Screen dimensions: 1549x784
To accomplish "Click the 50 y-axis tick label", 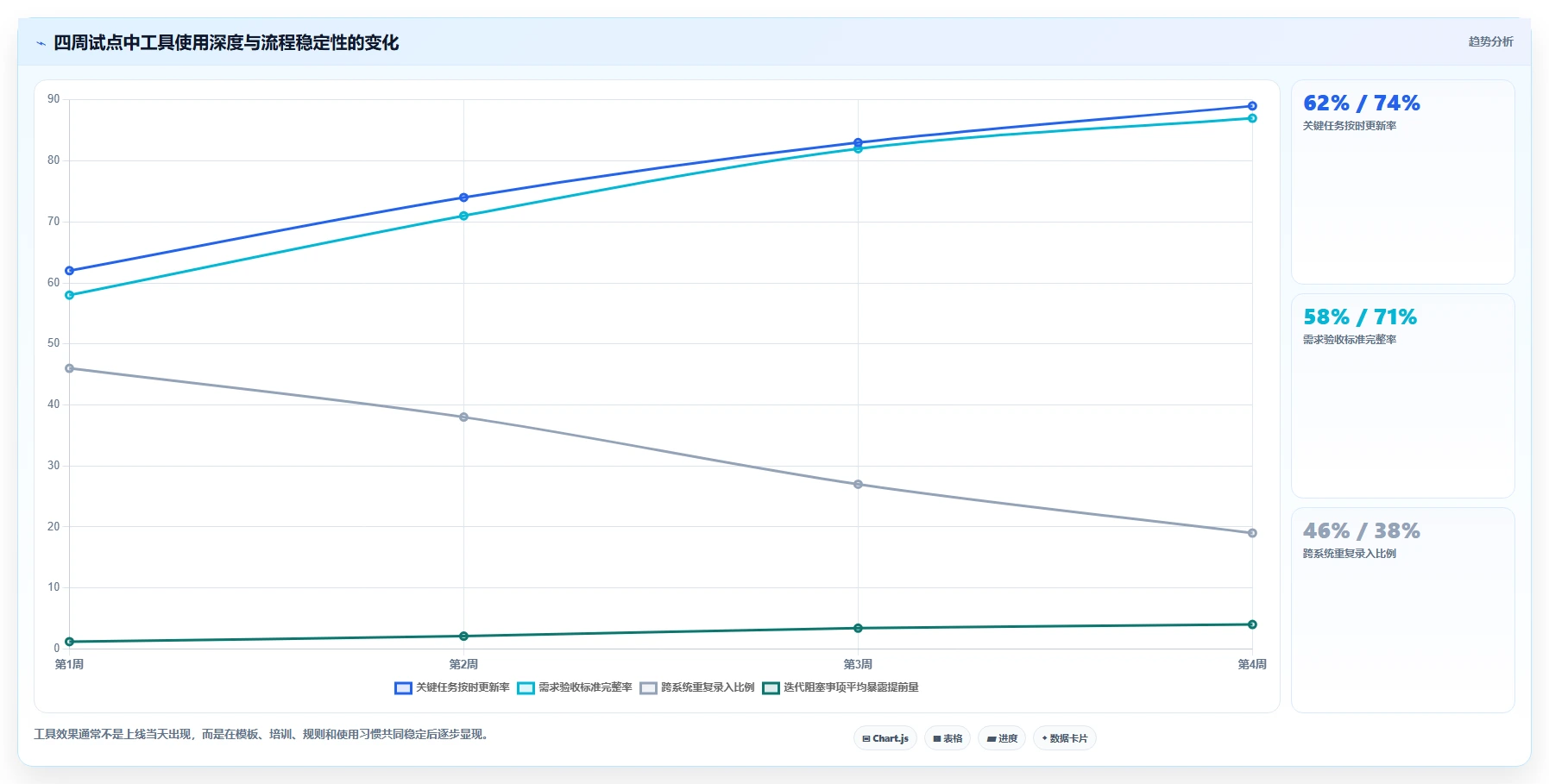I will [54, 343].
